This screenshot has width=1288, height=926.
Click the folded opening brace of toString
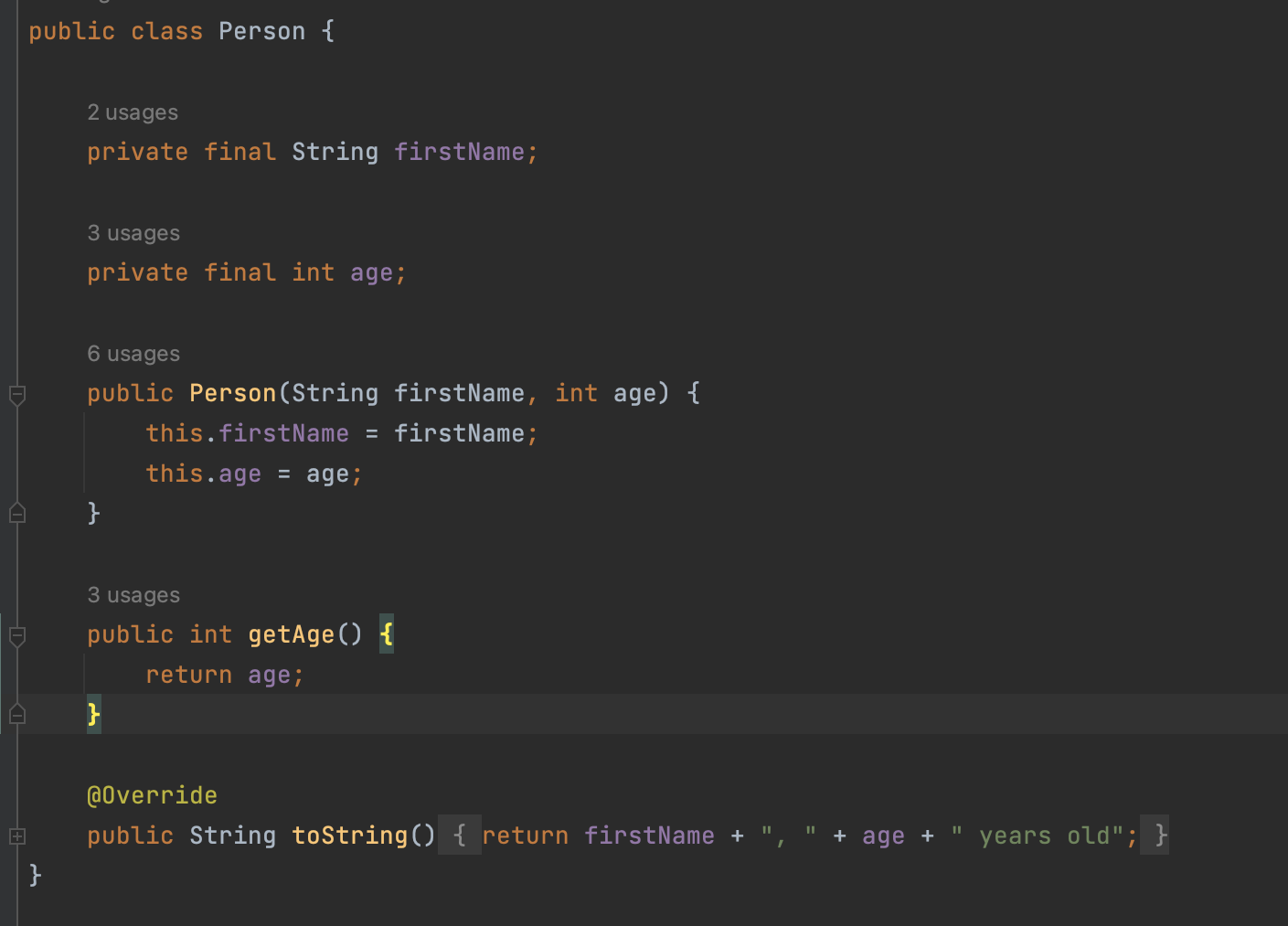click(x=460, y=836)
